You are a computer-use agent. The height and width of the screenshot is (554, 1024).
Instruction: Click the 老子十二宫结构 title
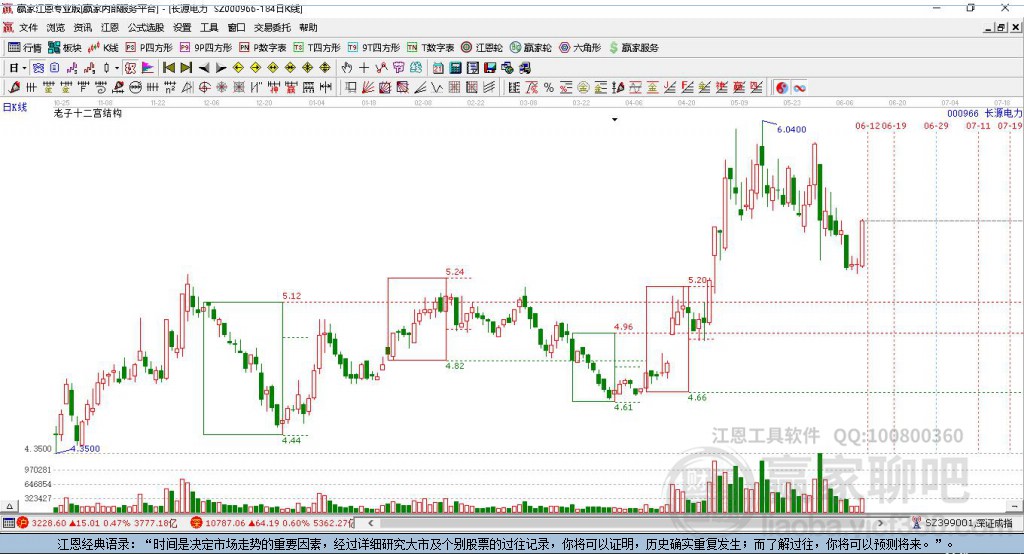click(x=88, y=113)
